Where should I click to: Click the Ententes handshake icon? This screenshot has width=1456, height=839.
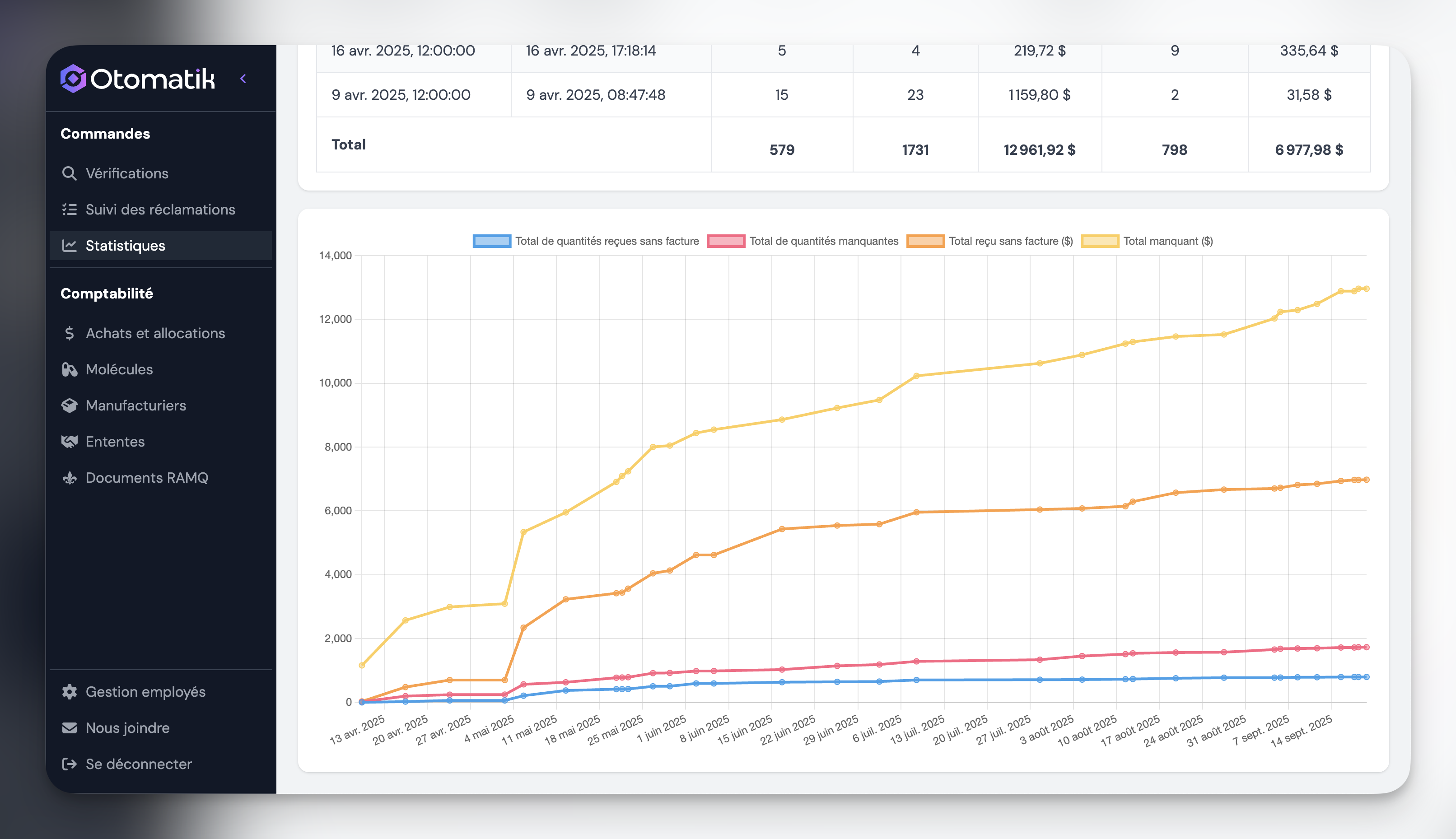point(69,442)
